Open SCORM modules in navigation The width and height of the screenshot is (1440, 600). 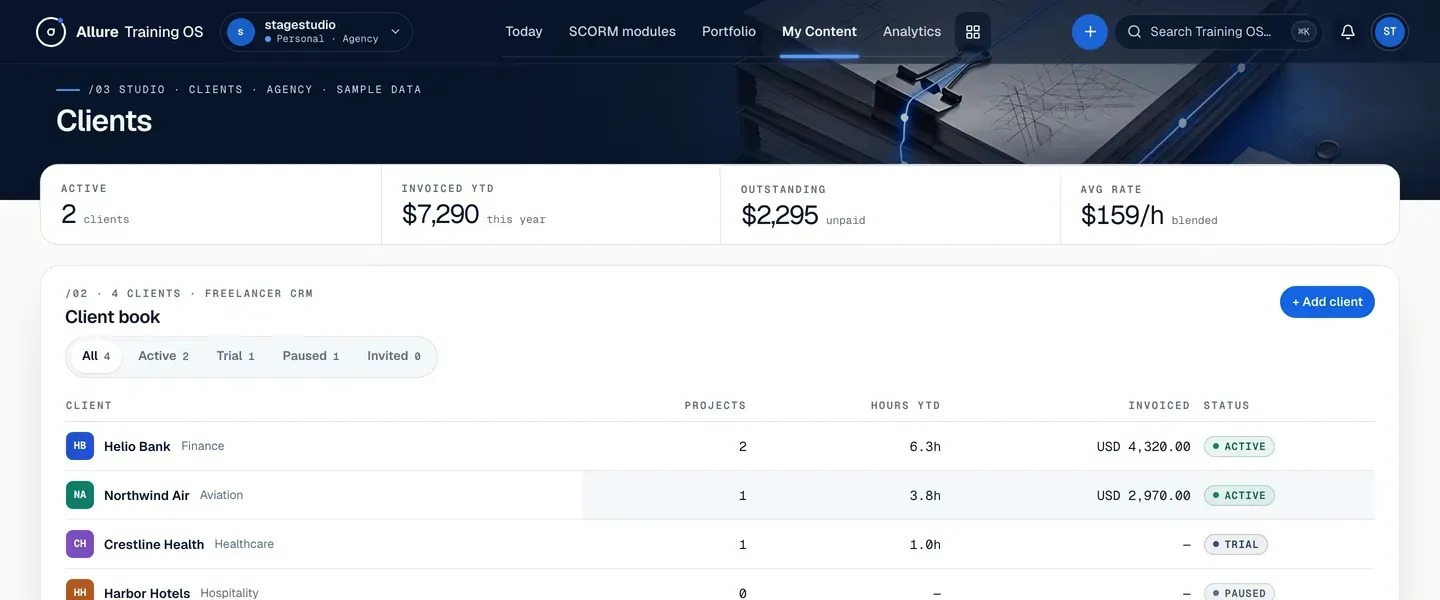click(622, 32)
